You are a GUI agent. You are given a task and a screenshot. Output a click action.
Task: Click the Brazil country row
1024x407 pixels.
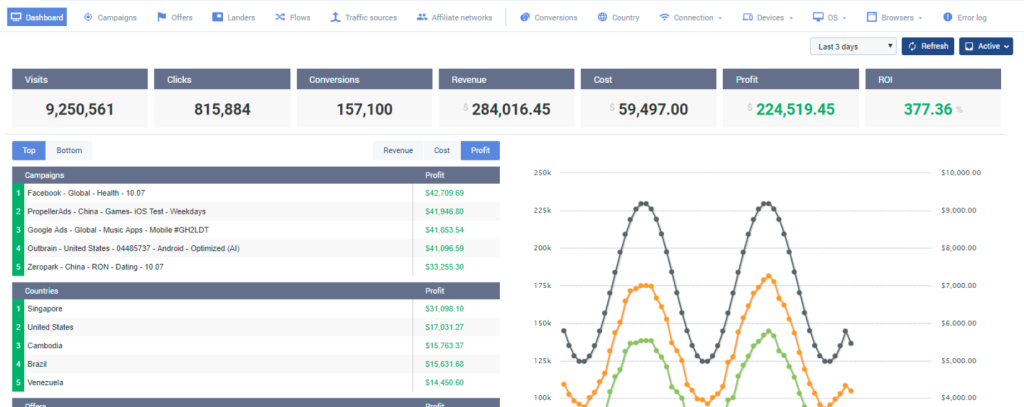click(256, 363)
